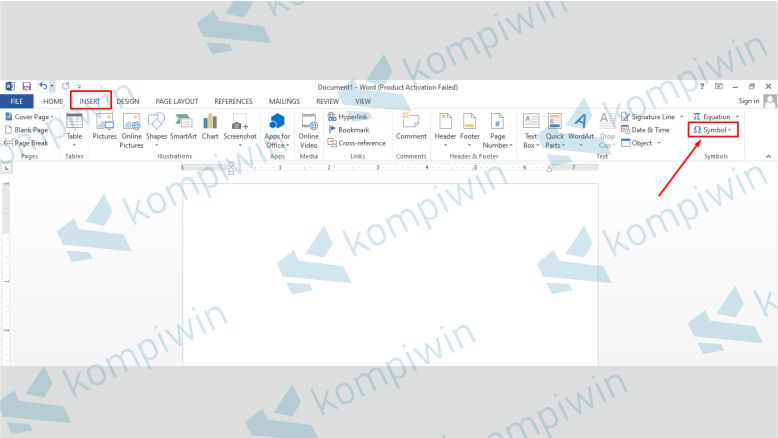Insert Date & Time
Viewport: 778px width, 438px height.
click(x=645, y=130)
